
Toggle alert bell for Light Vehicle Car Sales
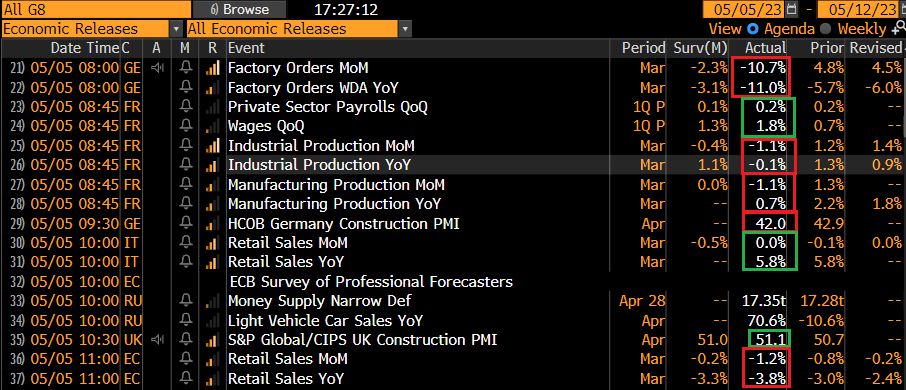pos(185,321)
